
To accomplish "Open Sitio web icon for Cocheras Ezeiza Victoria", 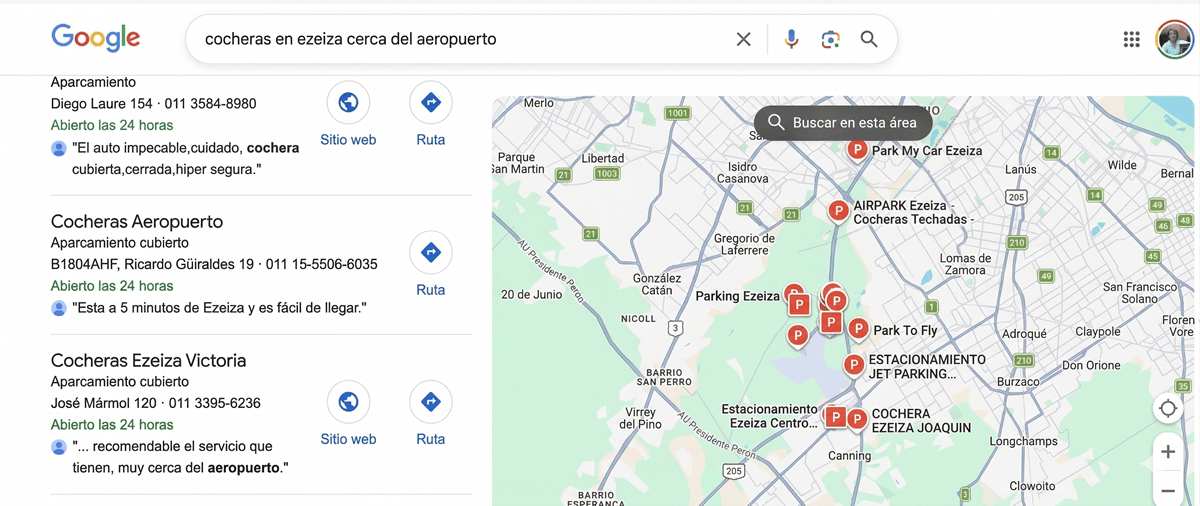I will 348,401.
